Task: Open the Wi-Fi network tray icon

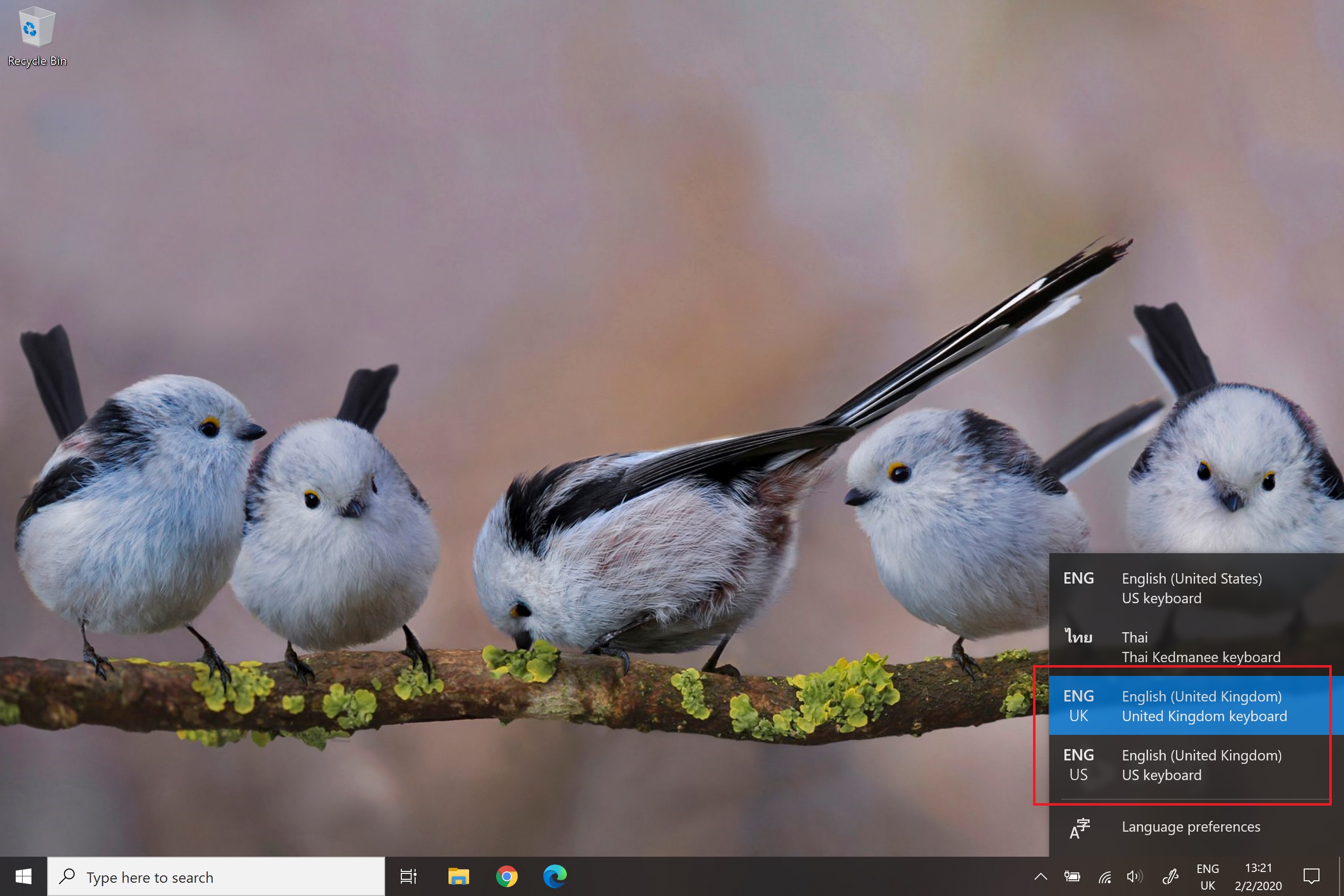Action: click(x=1105, y=876)
